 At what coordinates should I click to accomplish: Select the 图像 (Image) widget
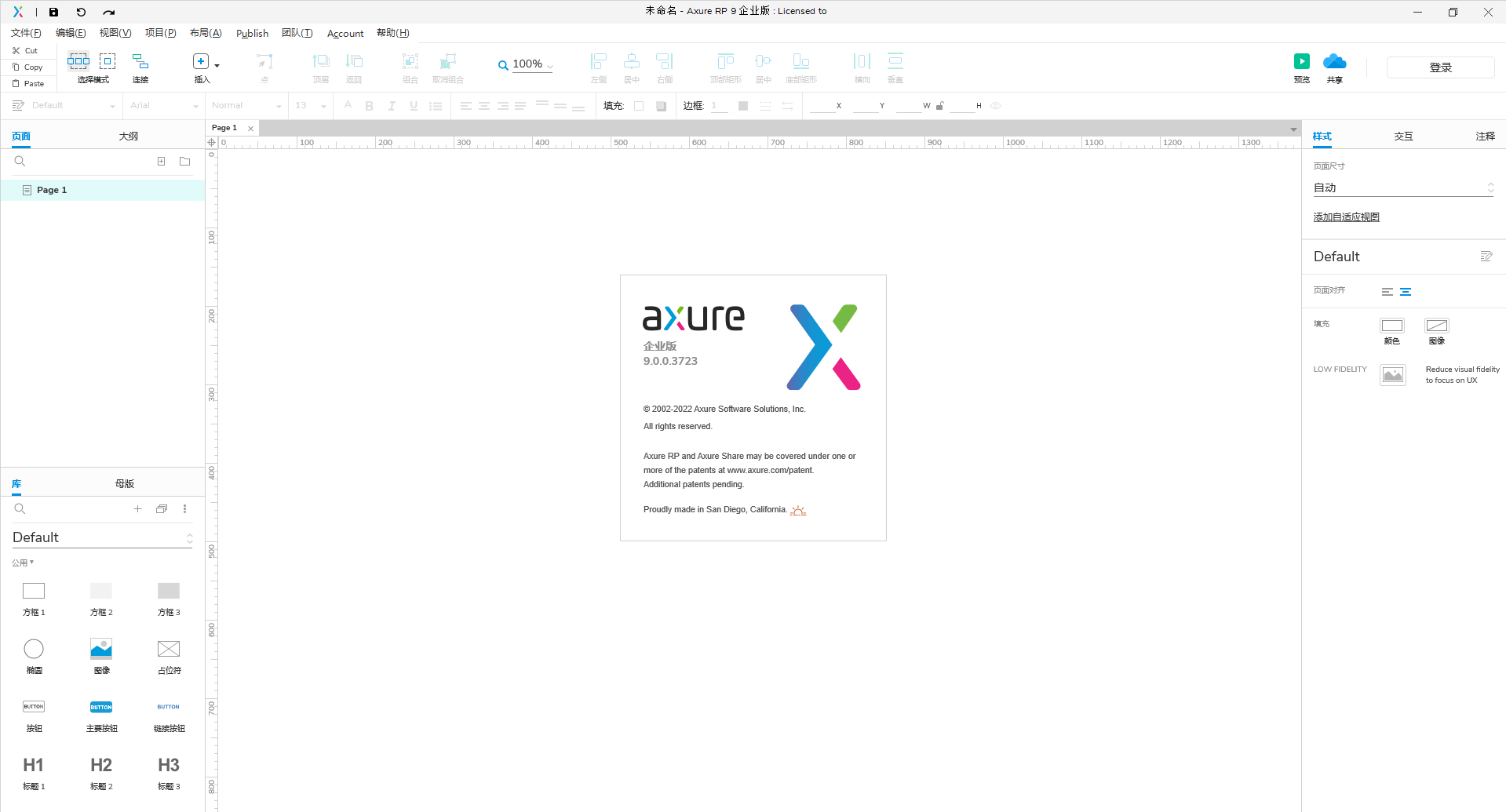coord(101,656)
